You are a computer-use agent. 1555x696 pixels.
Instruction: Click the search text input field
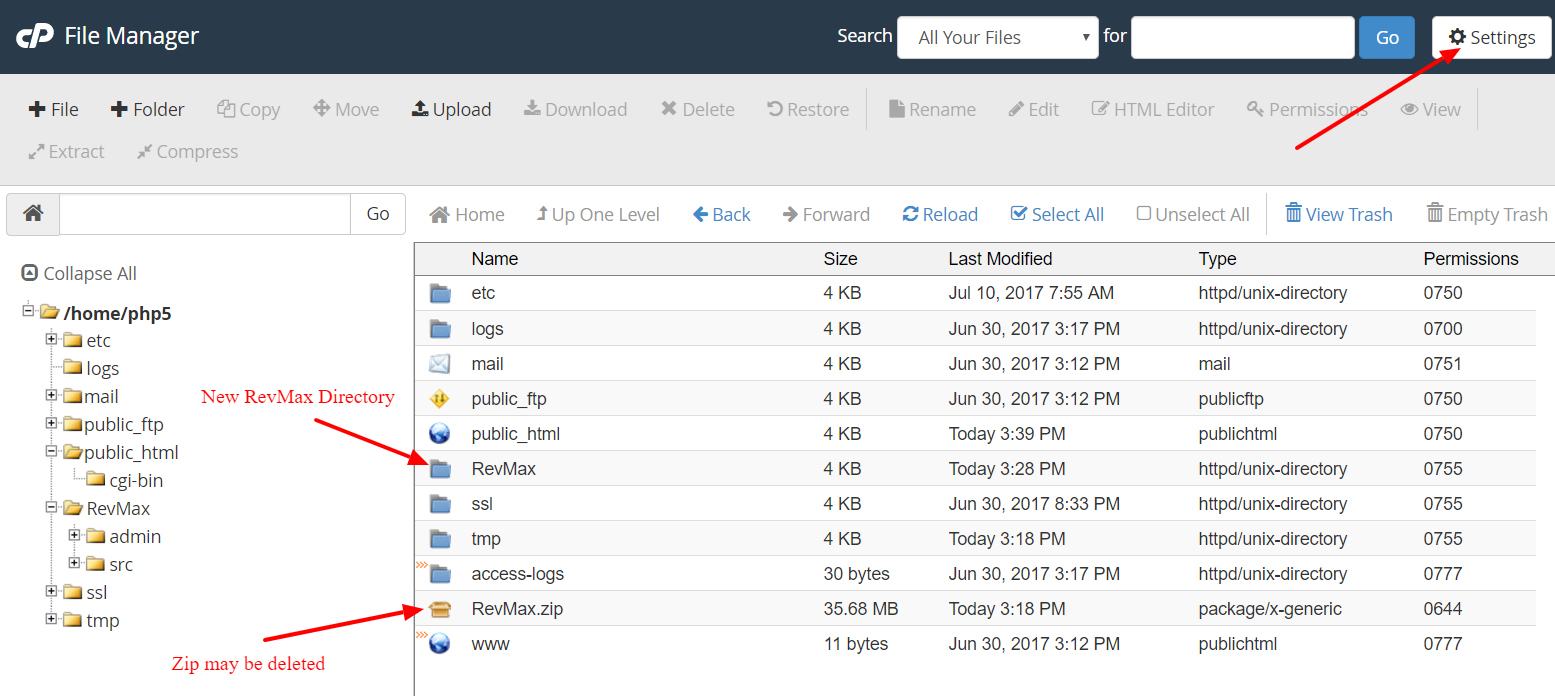pos(1242,38)
